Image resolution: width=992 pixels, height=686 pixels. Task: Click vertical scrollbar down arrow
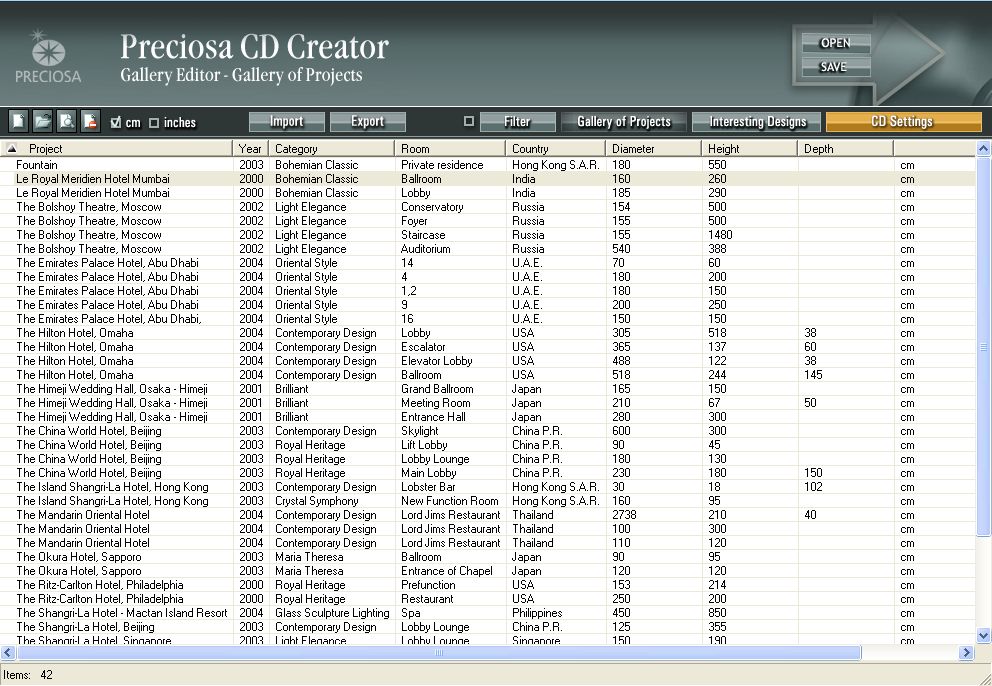click(983, 635)
